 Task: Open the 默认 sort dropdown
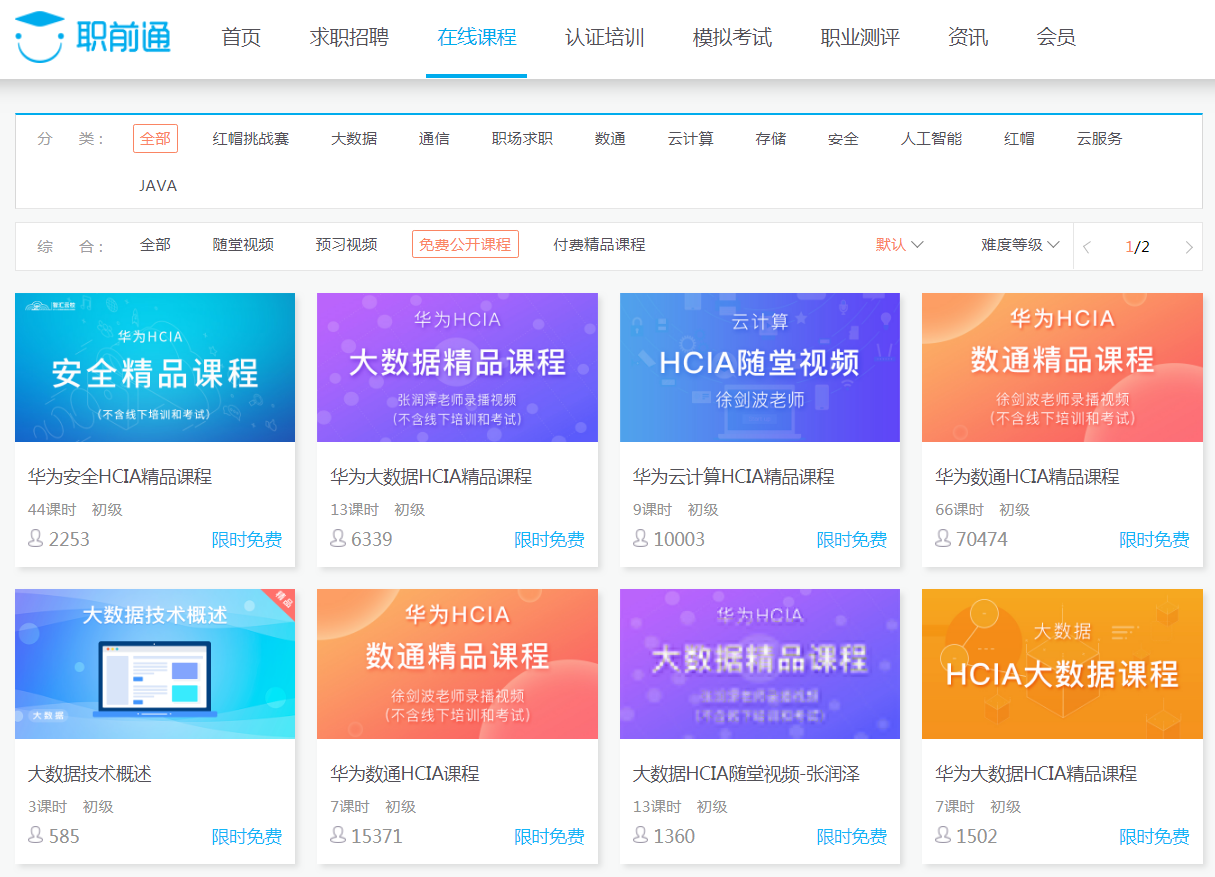click(x=899, y=245)
